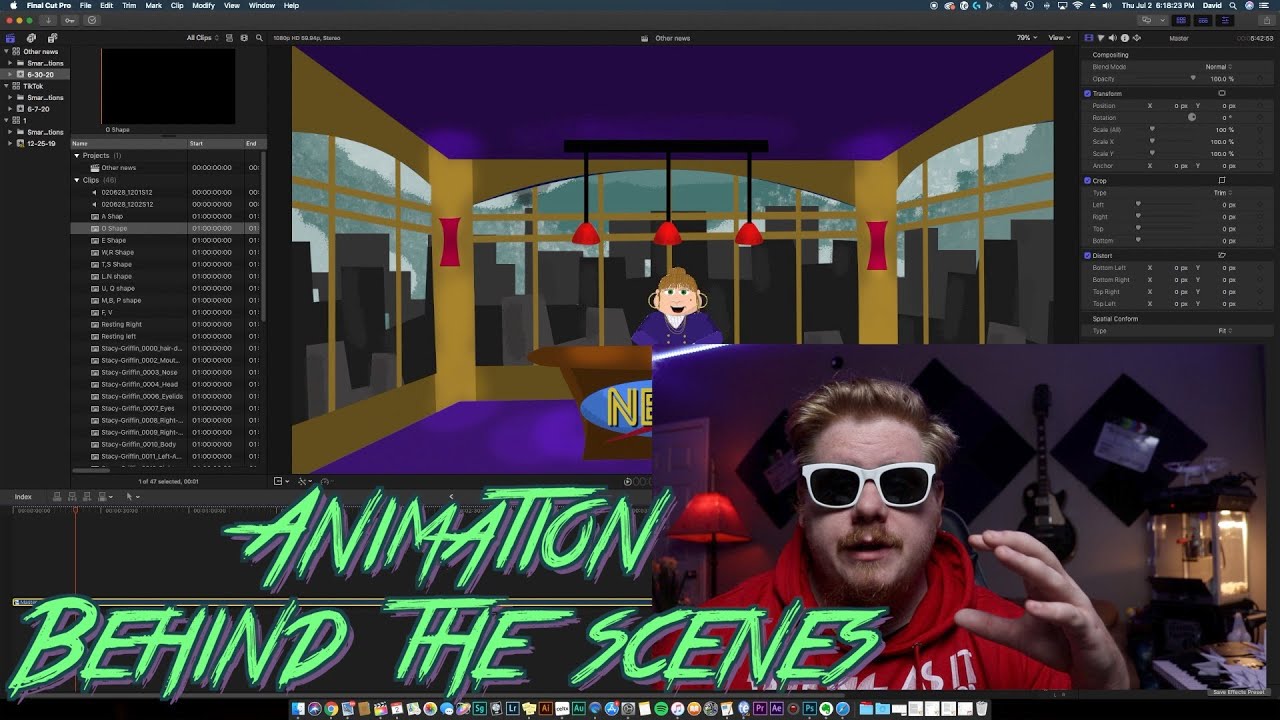The width and height of the screenshot is (1280, 720).
Task: Adjust the Opacity slider
Action: point(1192,79)
